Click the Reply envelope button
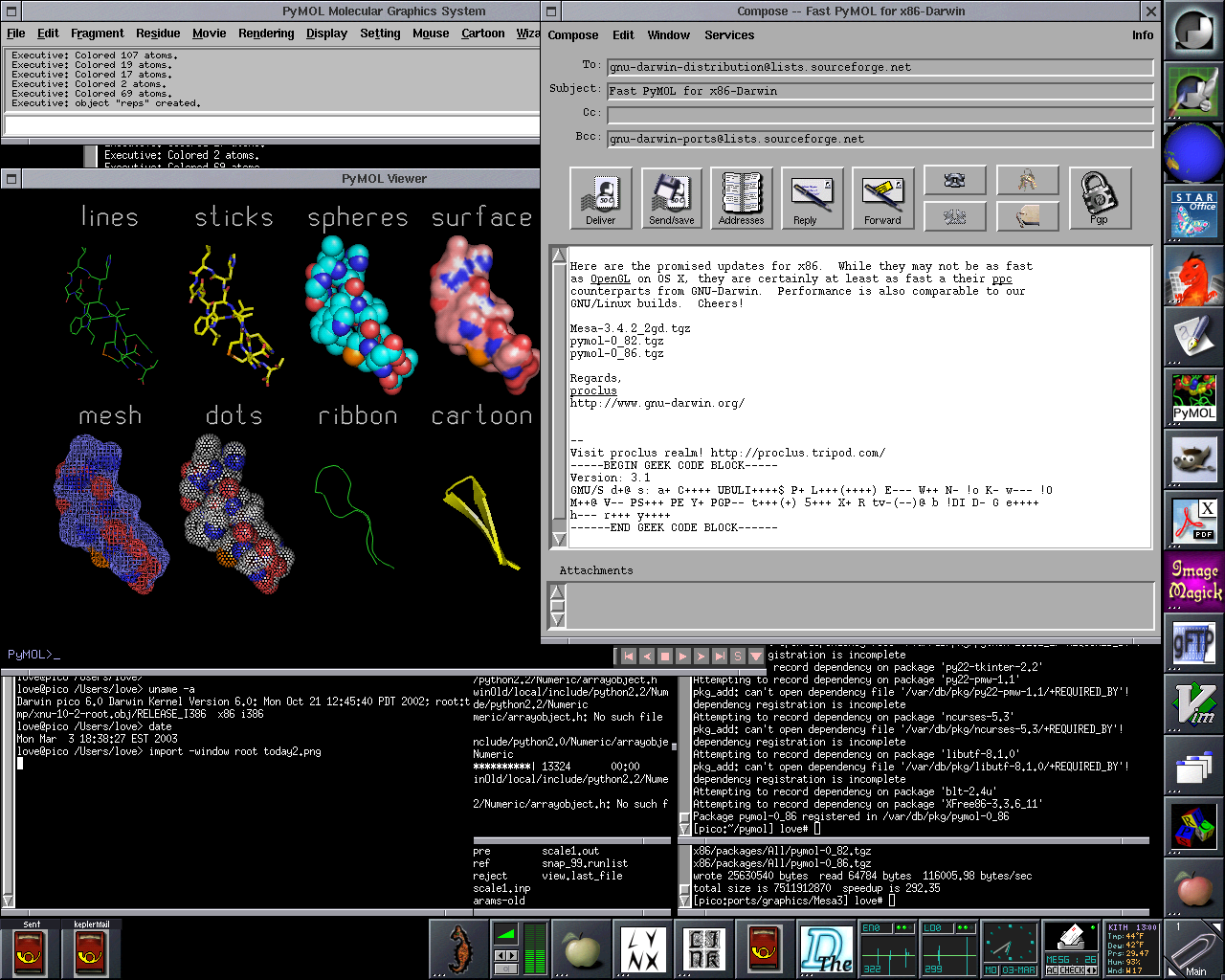 812,198
